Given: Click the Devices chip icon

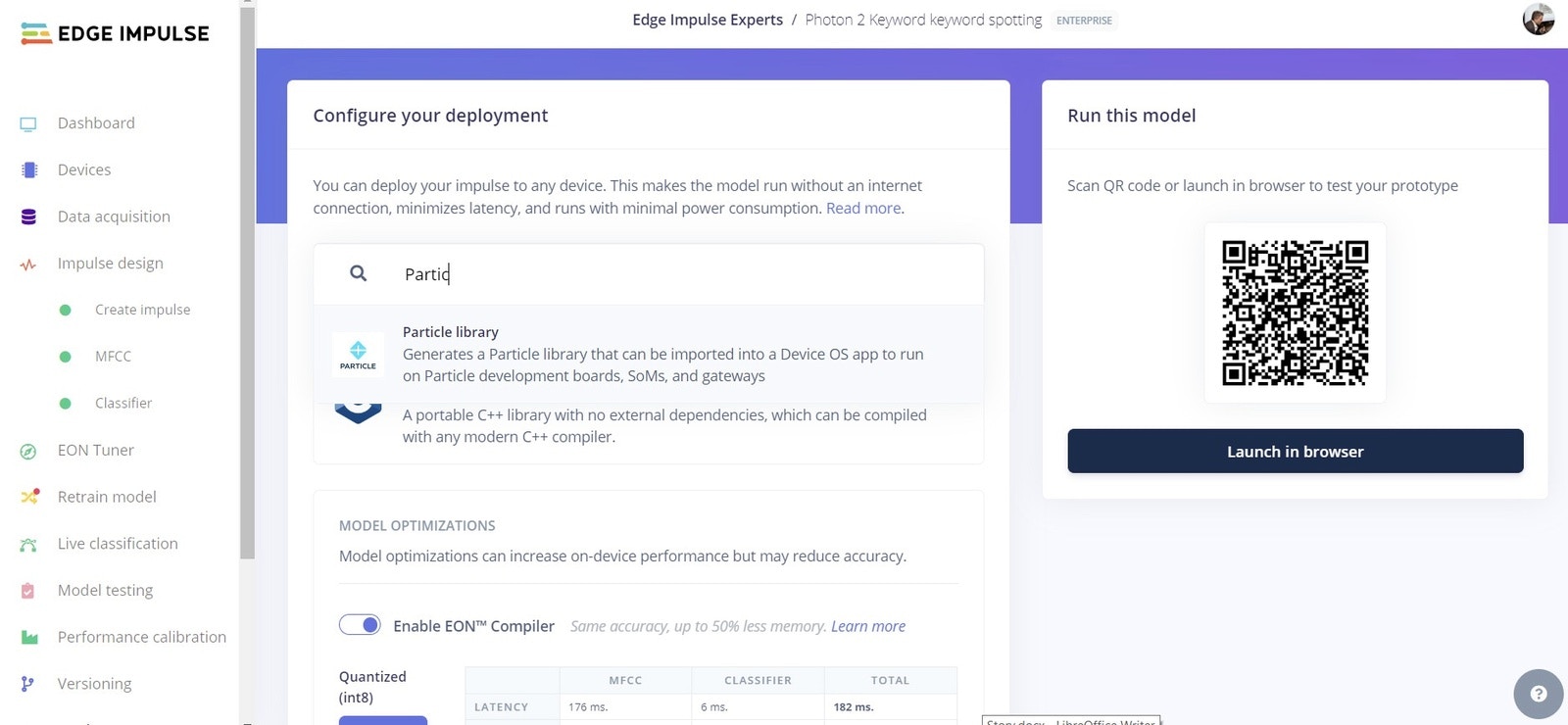Looking at the screenshot, I should pos(29,170).
